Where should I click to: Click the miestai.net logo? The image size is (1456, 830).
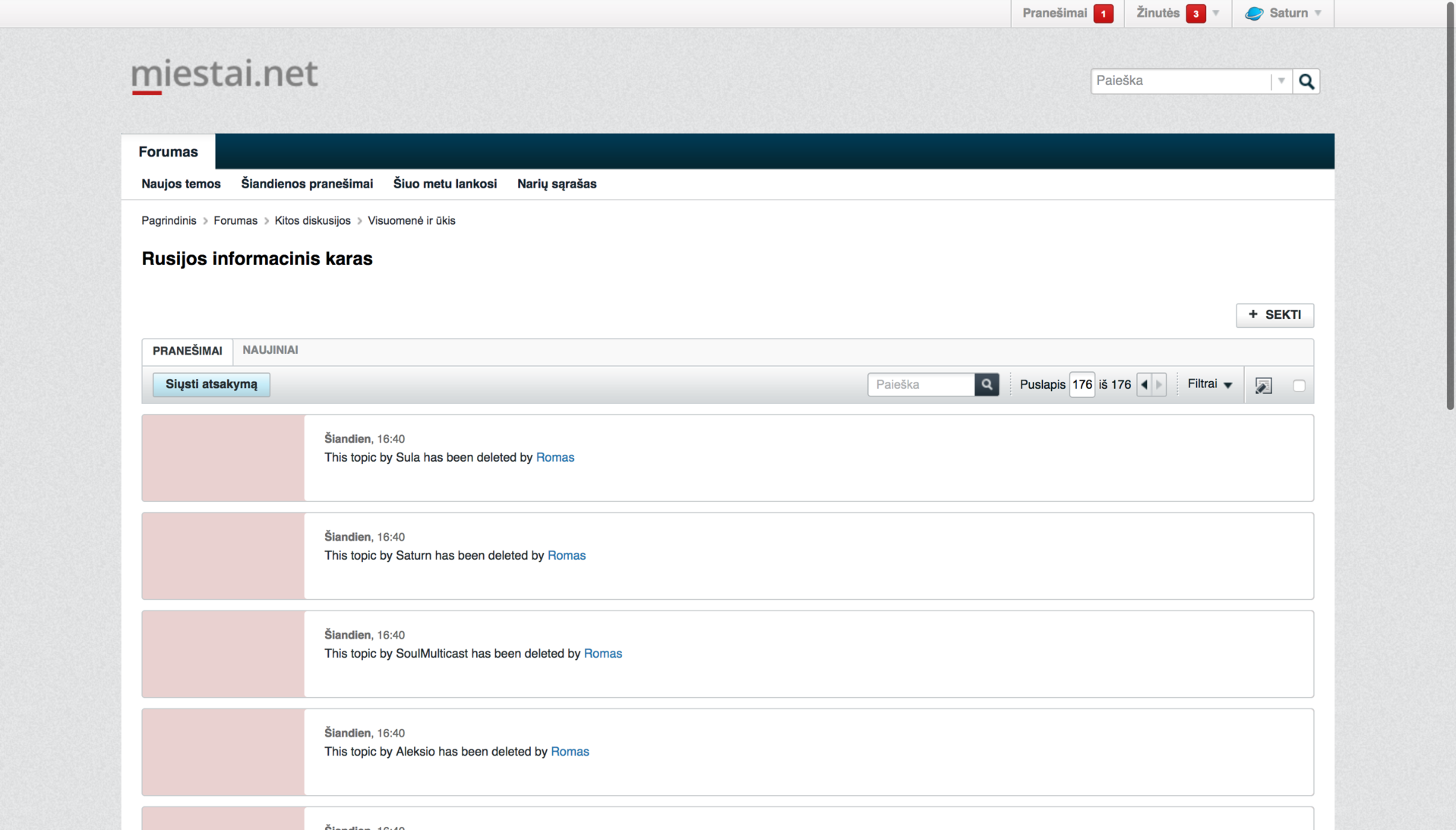coord(224,74)
